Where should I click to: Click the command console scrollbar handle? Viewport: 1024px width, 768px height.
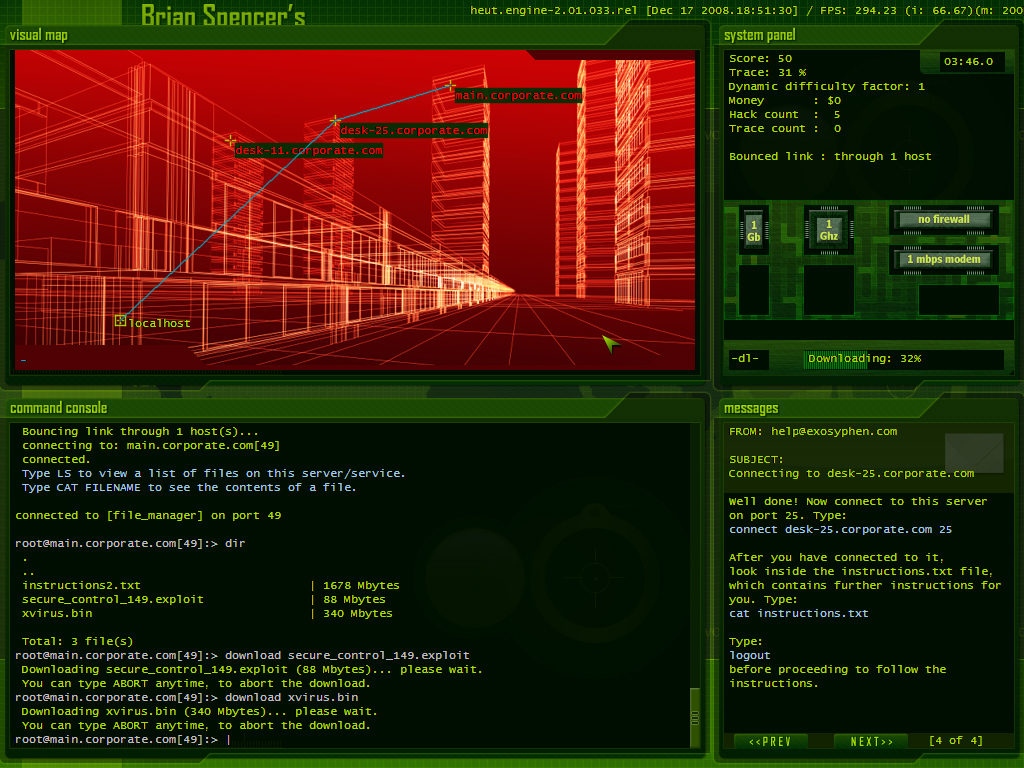click(694, 716)
